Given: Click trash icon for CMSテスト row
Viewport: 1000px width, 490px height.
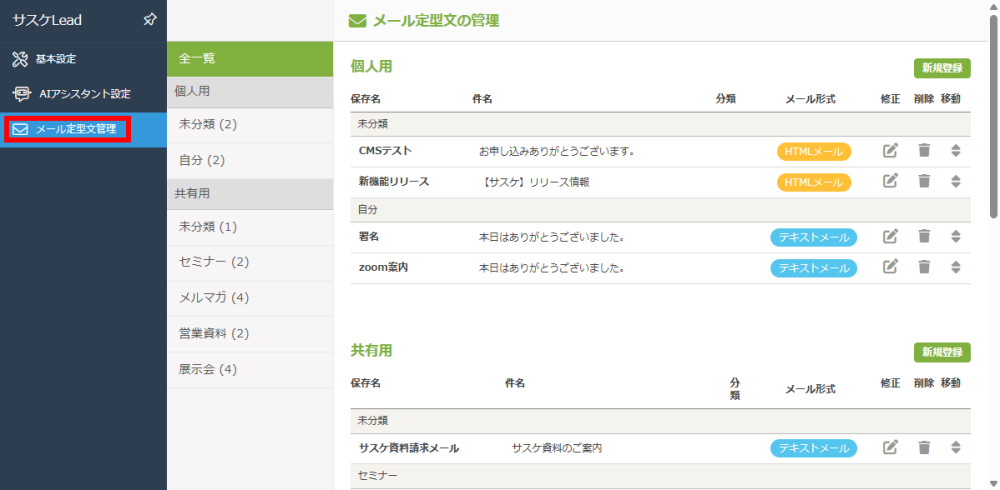Looking at the screenshot, I should tap(924, 151).
